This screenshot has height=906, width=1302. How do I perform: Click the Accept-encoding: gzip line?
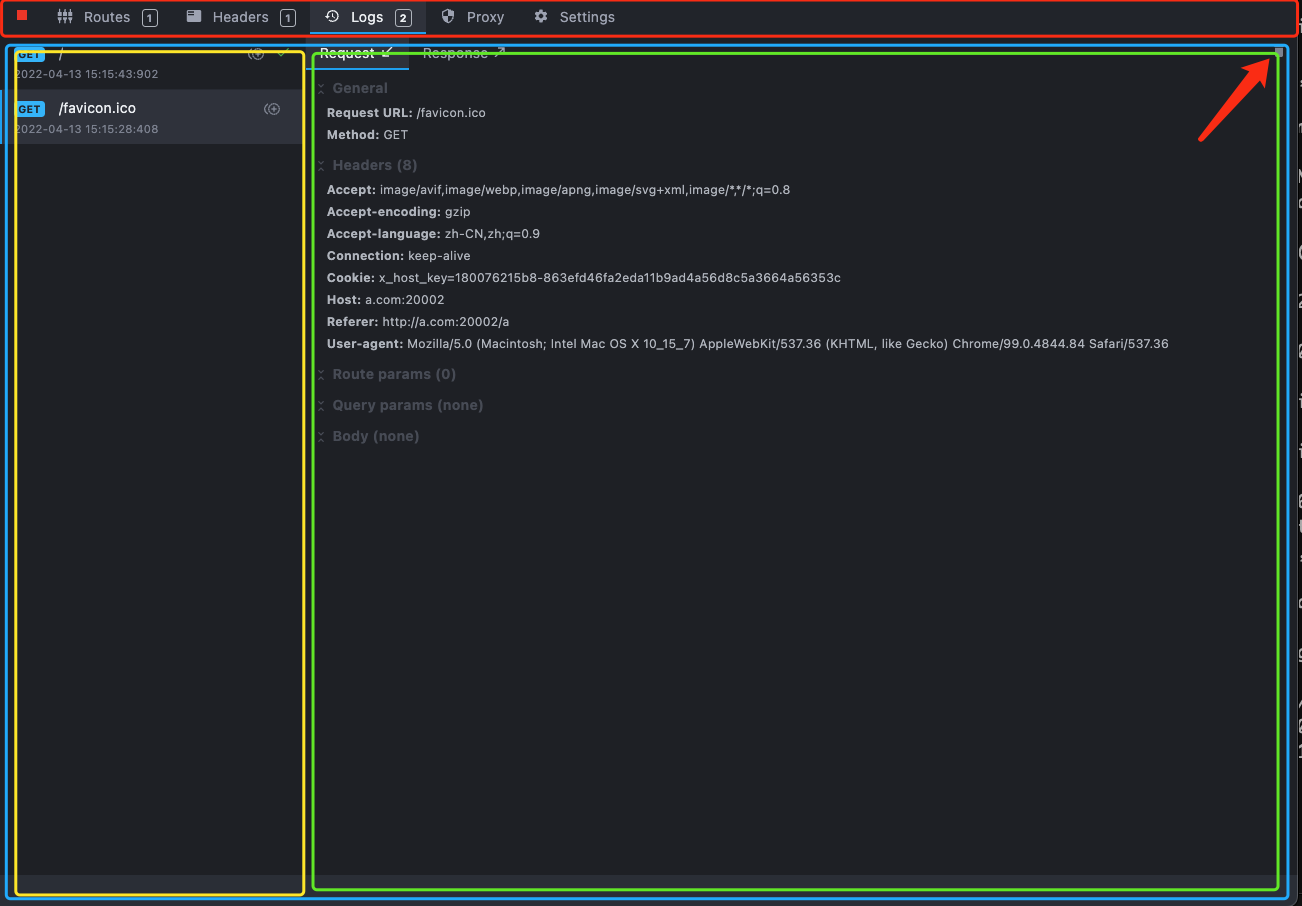point(398,212)
